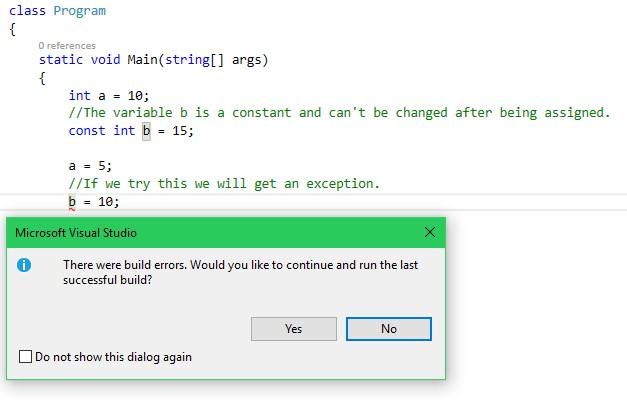Click the blue information icon in dialog
The height and width of the screenshot is (400, 627).
24,265
